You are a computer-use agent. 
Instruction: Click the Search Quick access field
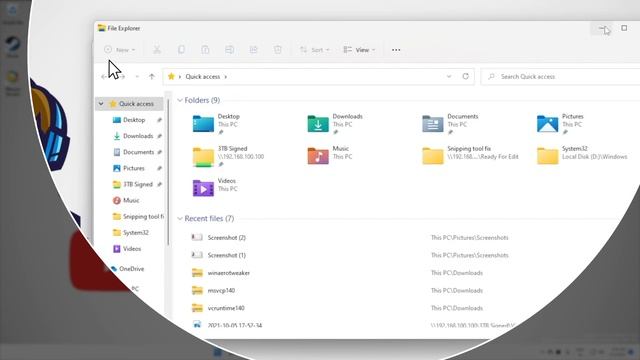coord(561,76)
